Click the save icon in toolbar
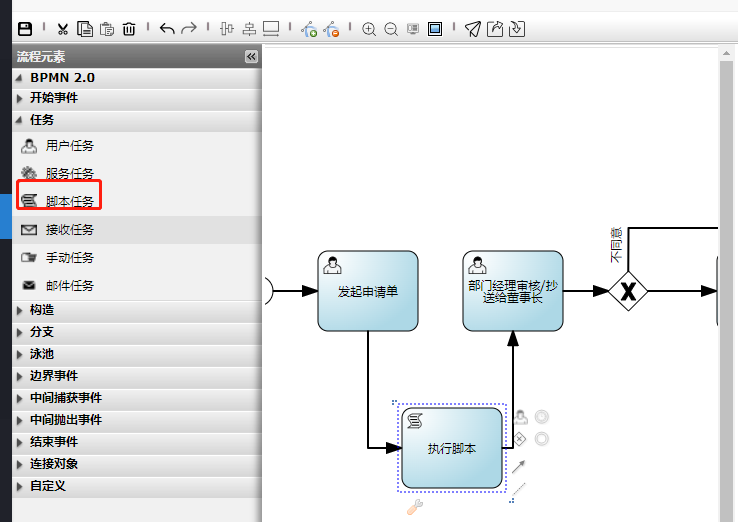Viewport: 738px width, 522px height. point(25,29)
